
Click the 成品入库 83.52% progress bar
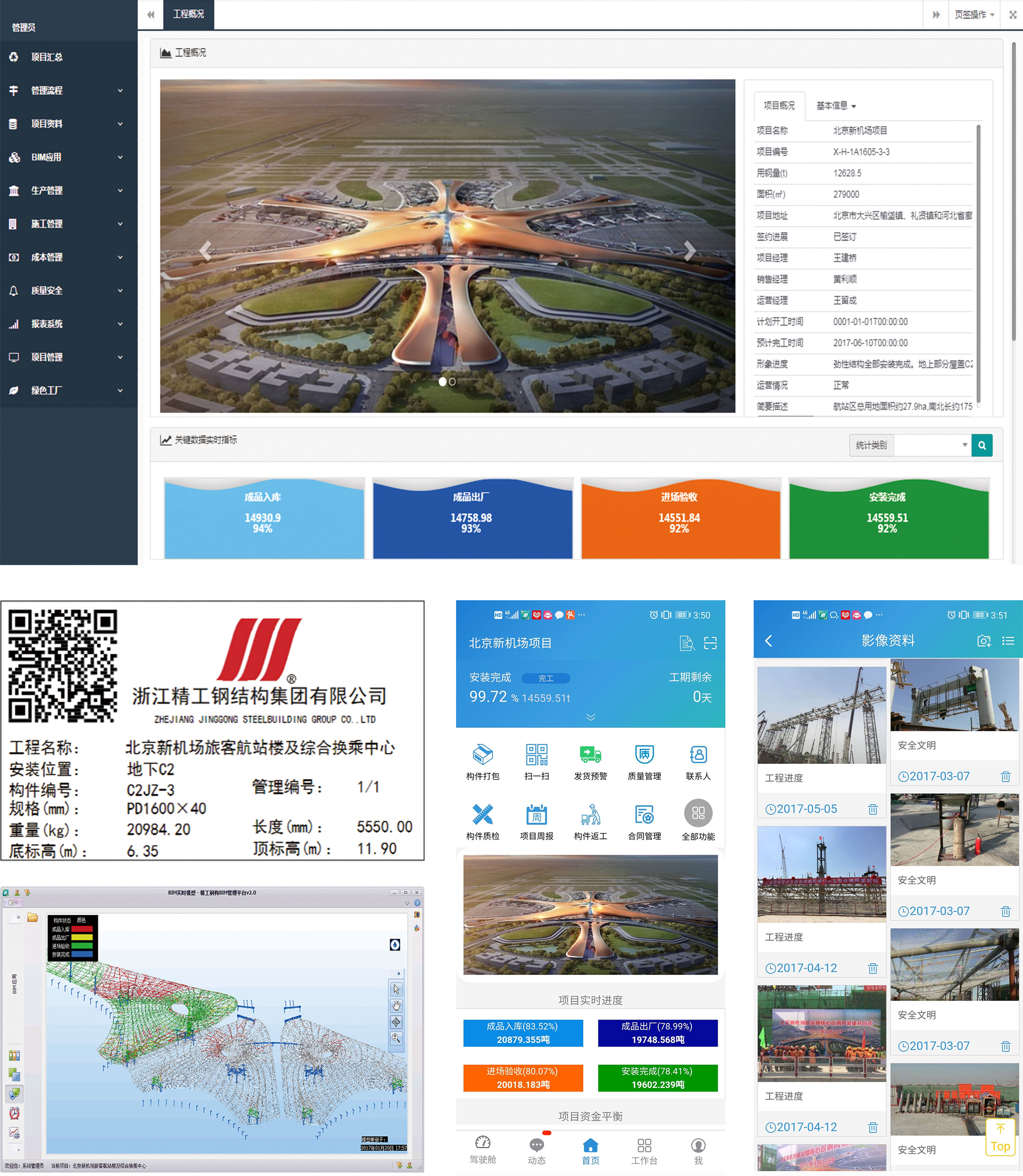tap(523, 1032)
